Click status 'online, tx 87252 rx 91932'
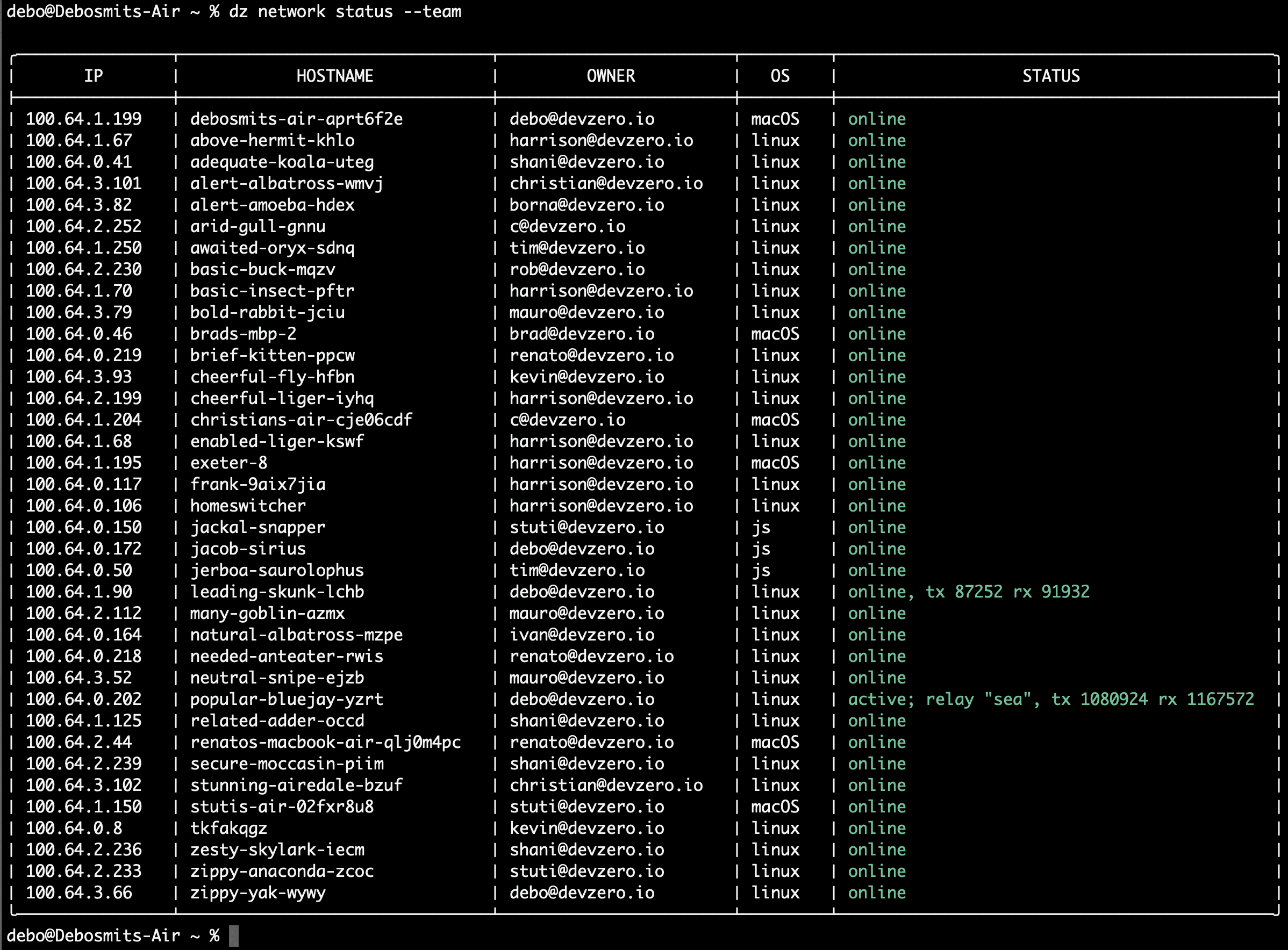Image resolution: width=1288 pixels, height=950 pixels. click(969, 592)
